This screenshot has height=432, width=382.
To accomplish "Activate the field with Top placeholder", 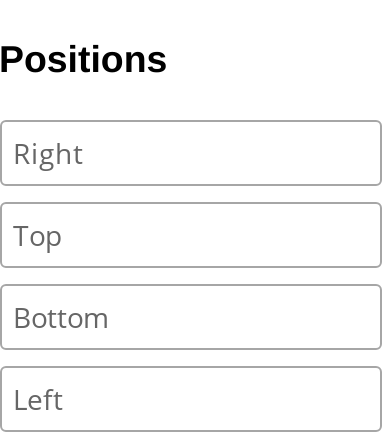I will pyautogui.click(x=191, y=235).
